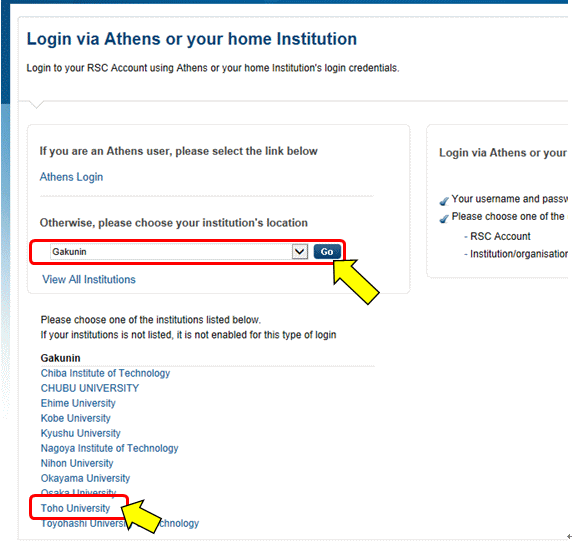Choose Okayama University
Screen dimensions: 572x542
point(85,478)
